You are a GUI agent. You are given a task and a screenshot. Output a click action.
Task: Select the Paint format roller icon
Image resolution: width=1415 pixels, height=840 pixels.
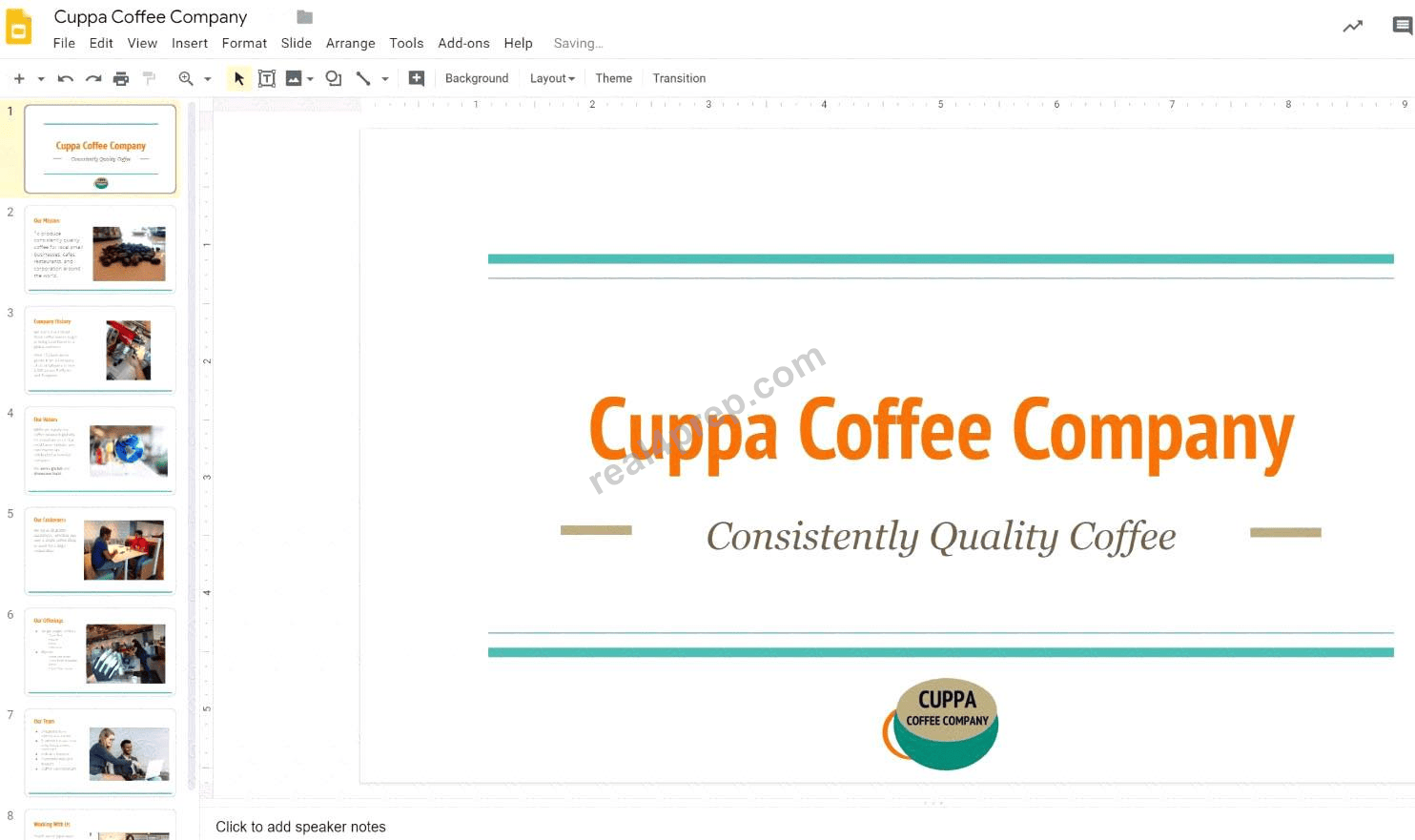[149, 78]
